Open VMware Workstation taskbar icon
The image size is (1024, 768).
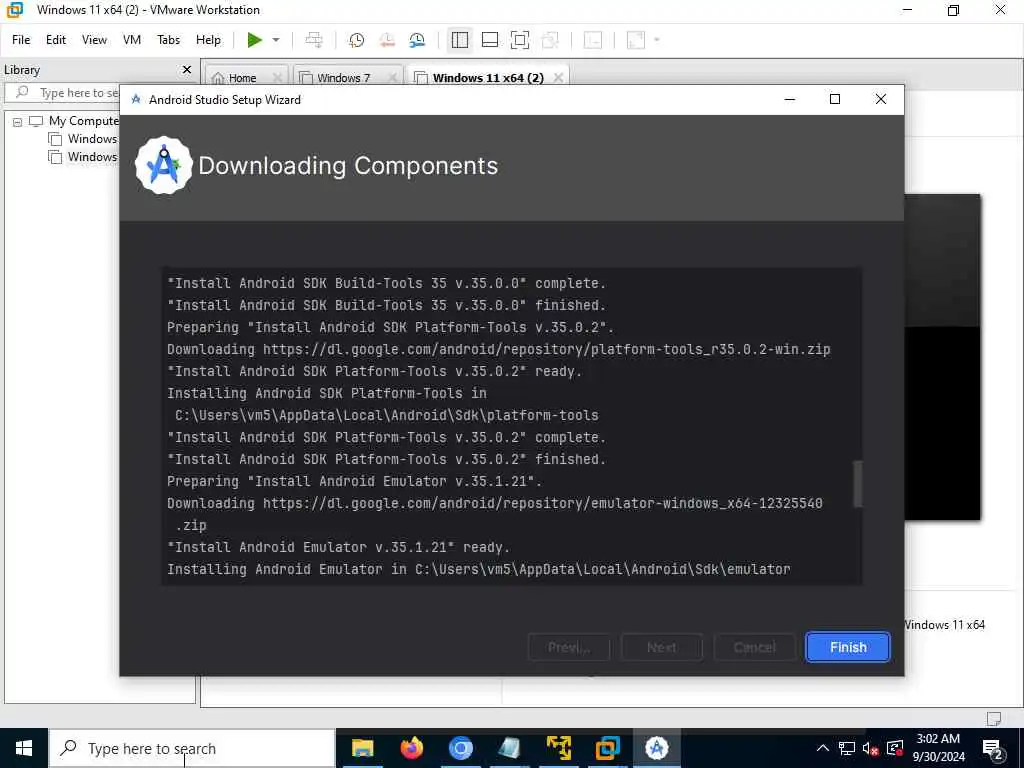point(607,748)
